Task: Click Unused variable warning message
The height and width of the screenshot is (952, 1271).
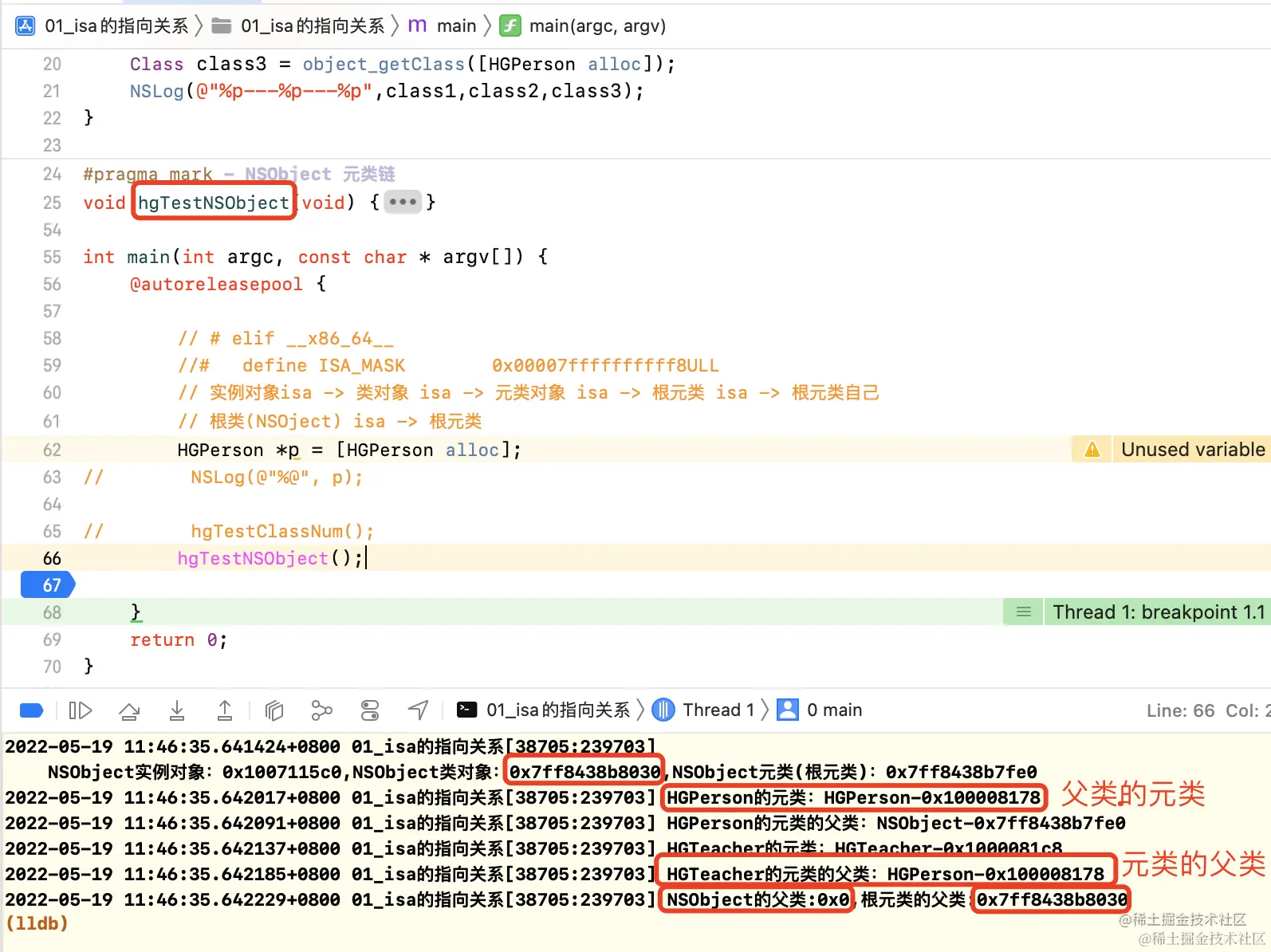Action: [1193, 450]
